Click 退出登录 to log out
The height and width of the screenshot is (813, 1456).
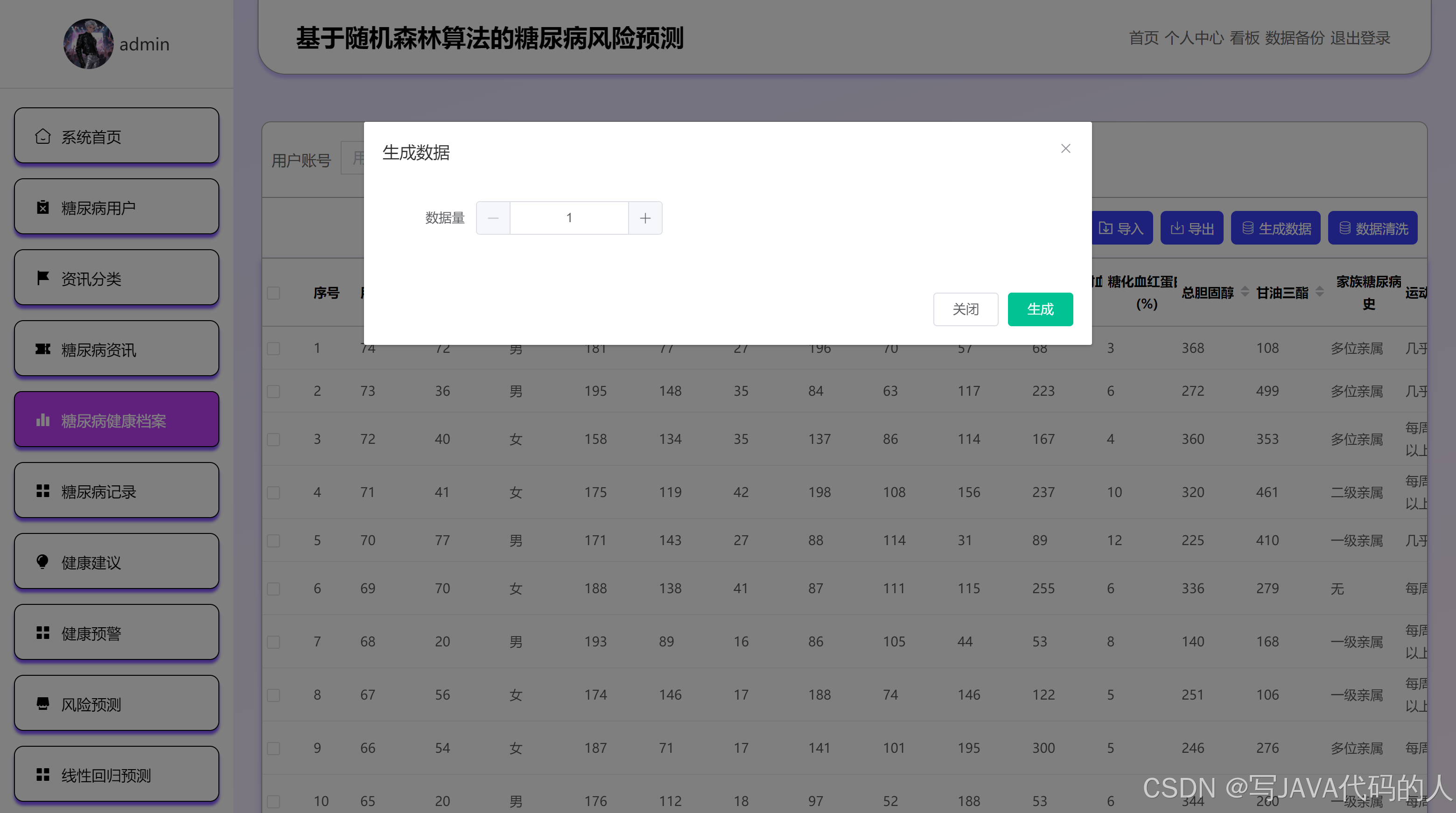tap(1360, 38)
